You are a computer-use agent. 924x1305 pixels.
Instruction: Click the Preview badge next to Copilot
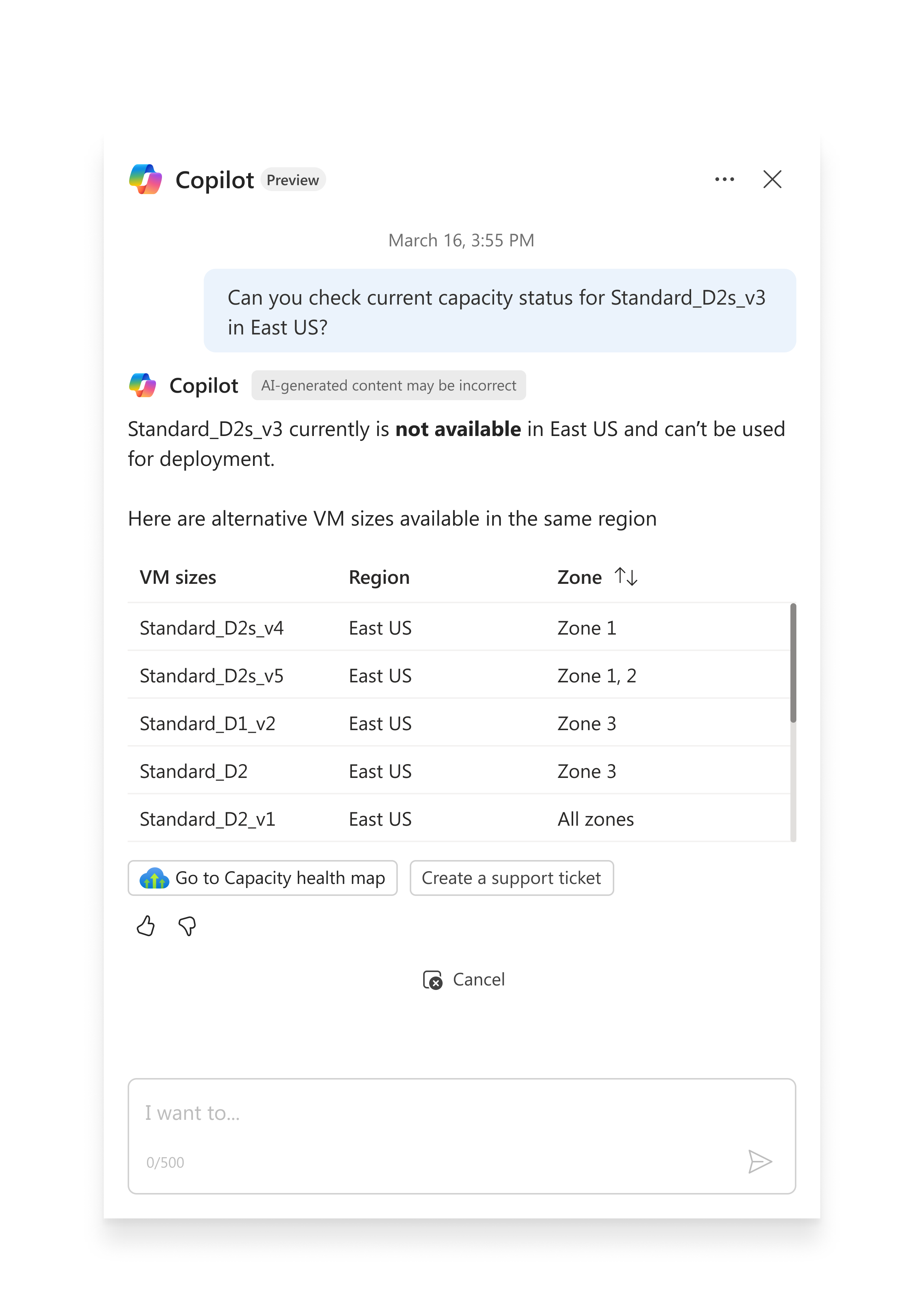pyautogui.click(x=293, y=180)
